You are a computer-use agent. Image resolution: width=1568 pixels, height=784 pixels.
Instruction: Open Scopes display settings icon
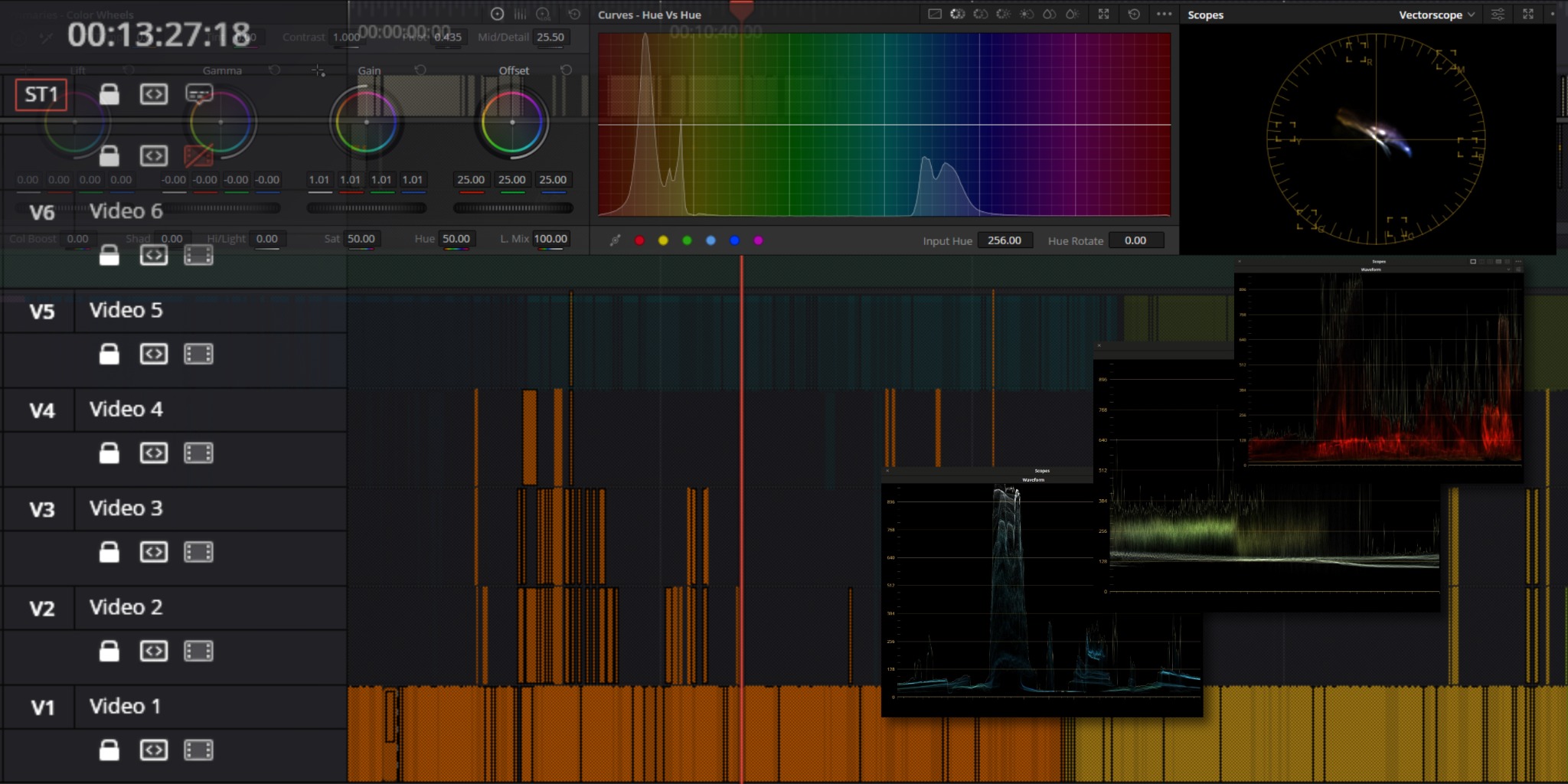1498,14
